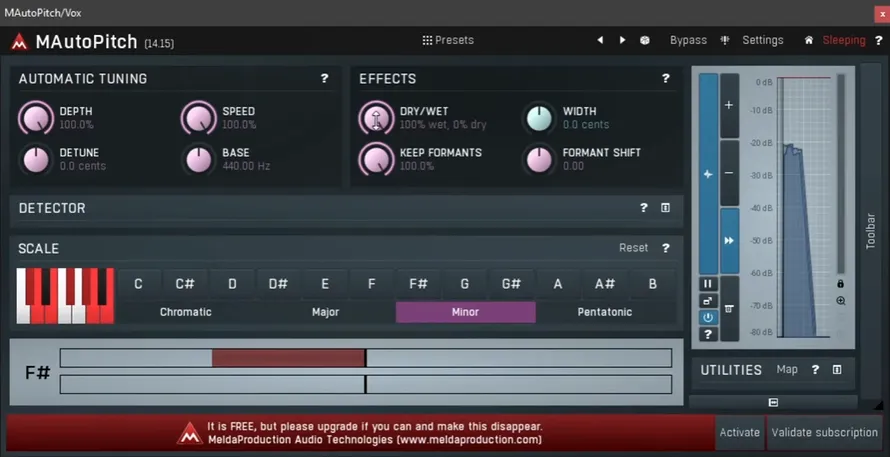Toggle note F in the scale
This screenshot has height=457, width=890.
[x=371, y=284]
